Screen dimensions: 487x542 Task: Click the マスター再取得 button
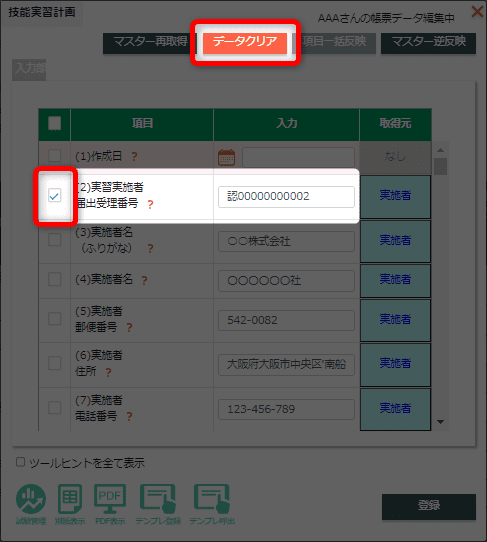click(150, 43)
